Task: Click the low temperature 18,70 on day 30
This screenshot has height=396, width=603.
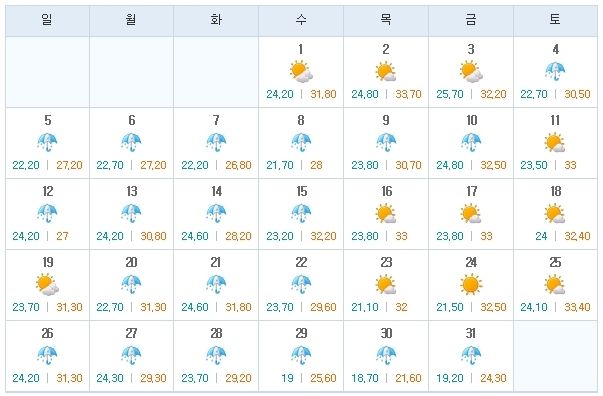Action: 365,378
